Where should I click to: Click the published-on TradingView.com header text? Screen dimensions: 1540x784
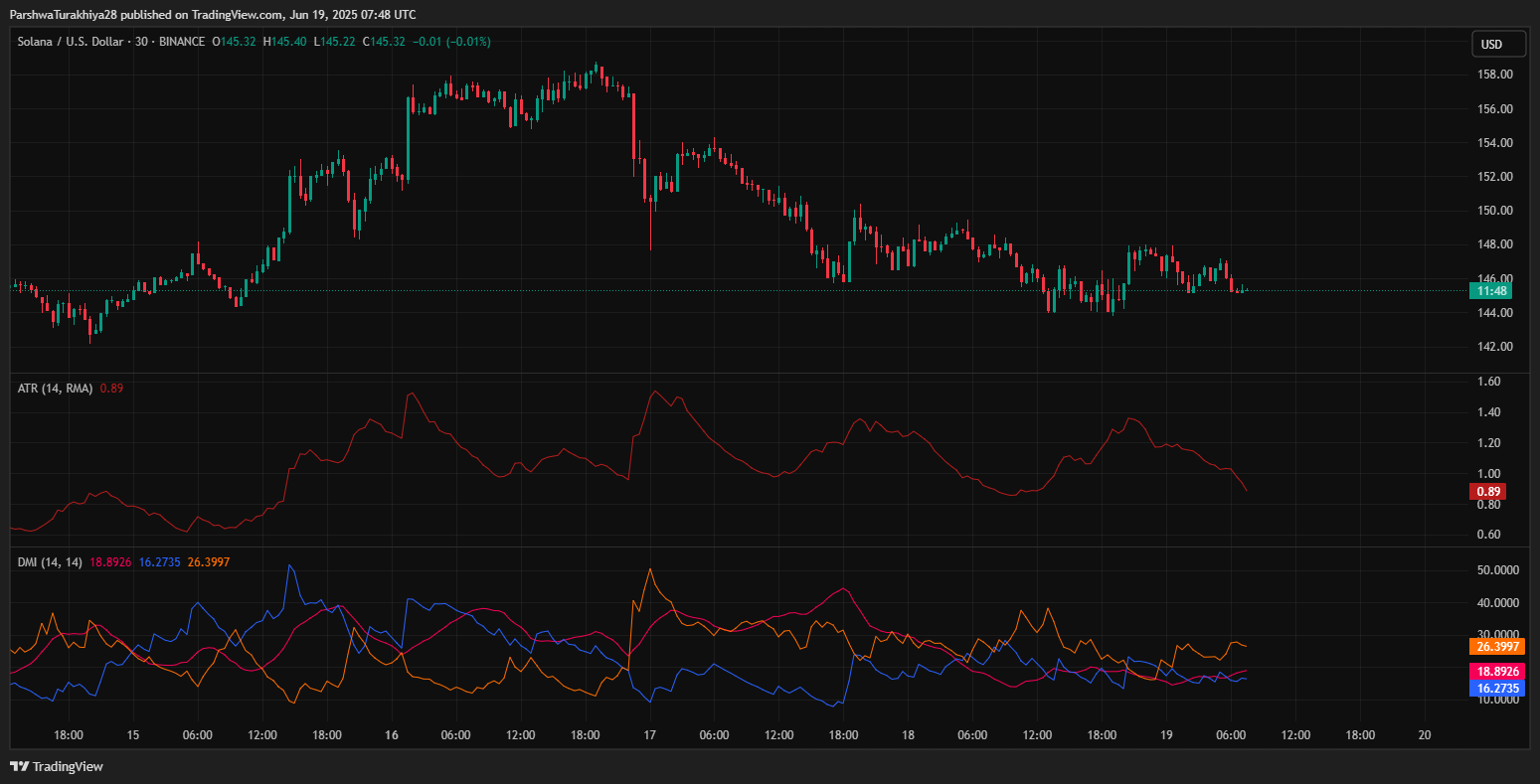[x=213, y=14]
